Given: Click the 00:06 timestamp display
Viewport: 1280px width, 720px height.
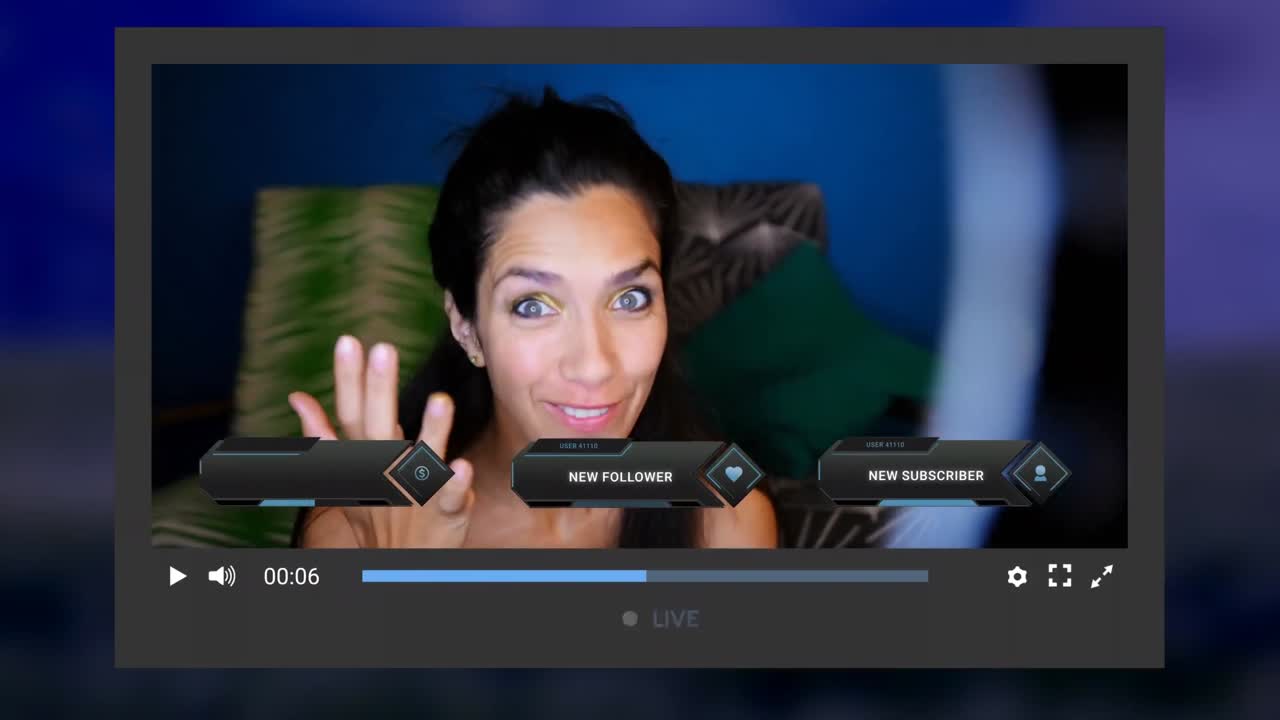Looking at the screenshot, I should [292, 576].
